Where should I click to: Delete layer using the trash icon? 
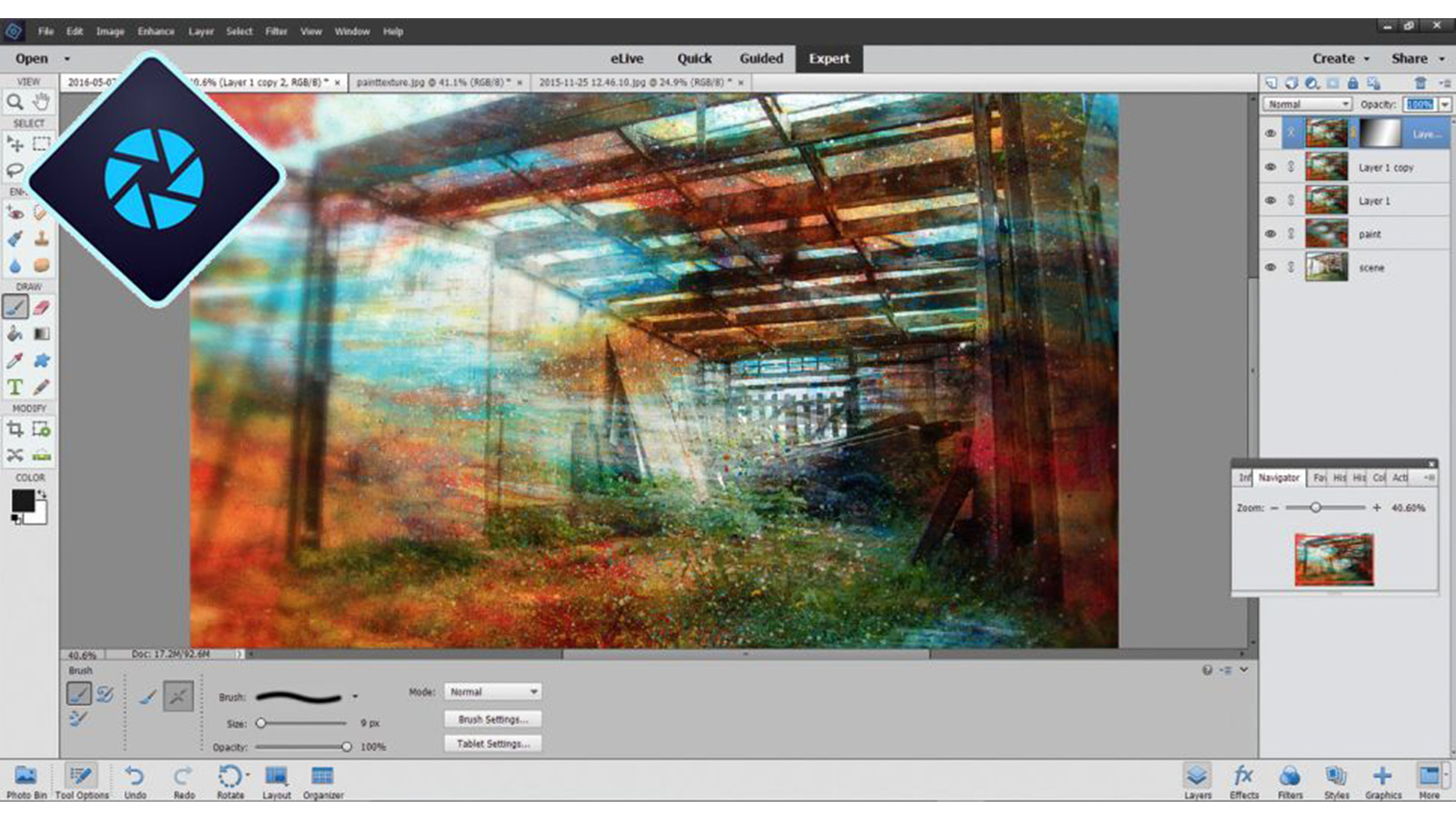click(1420, 83)
